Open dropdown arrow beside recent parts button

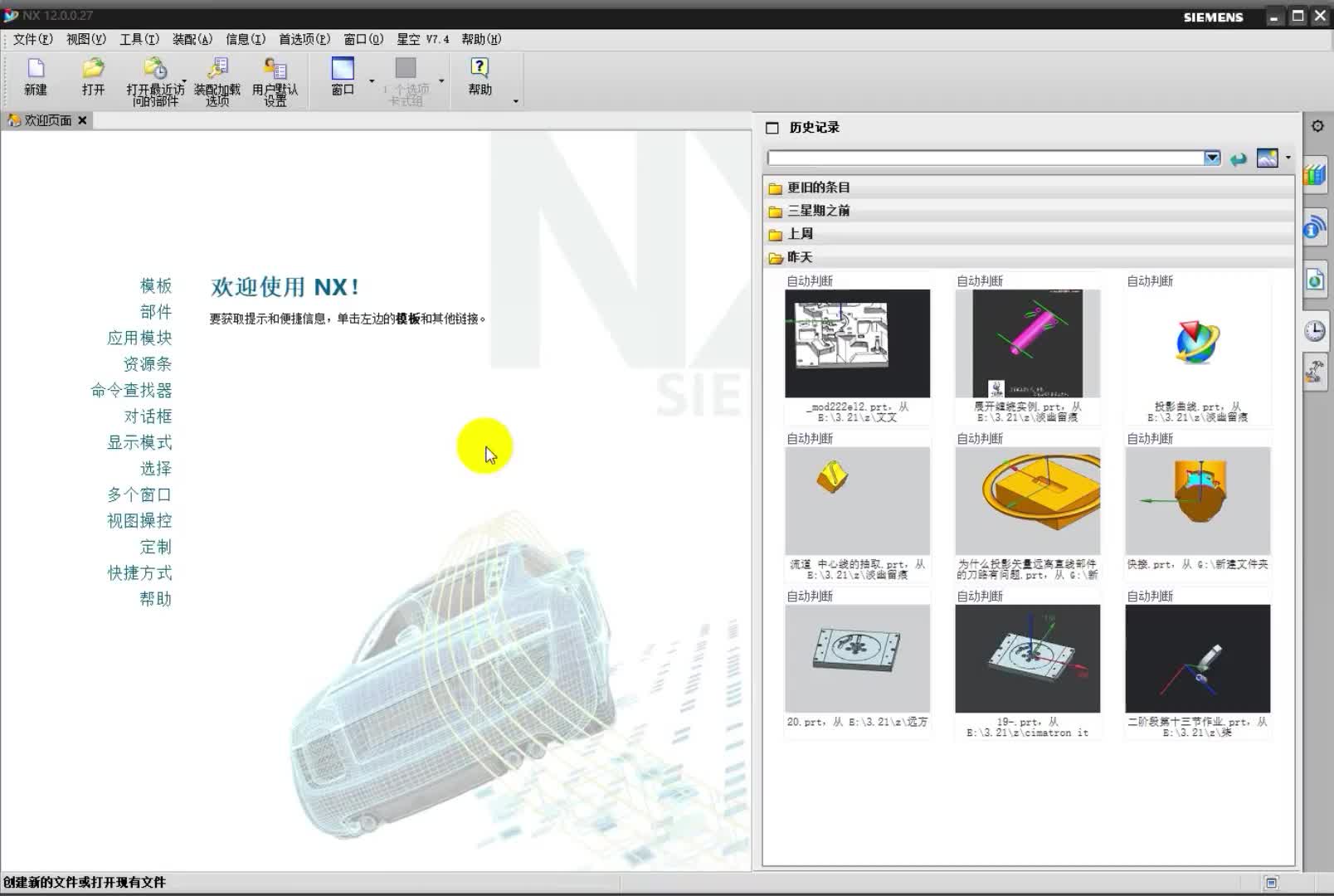(x=183, y=81)
